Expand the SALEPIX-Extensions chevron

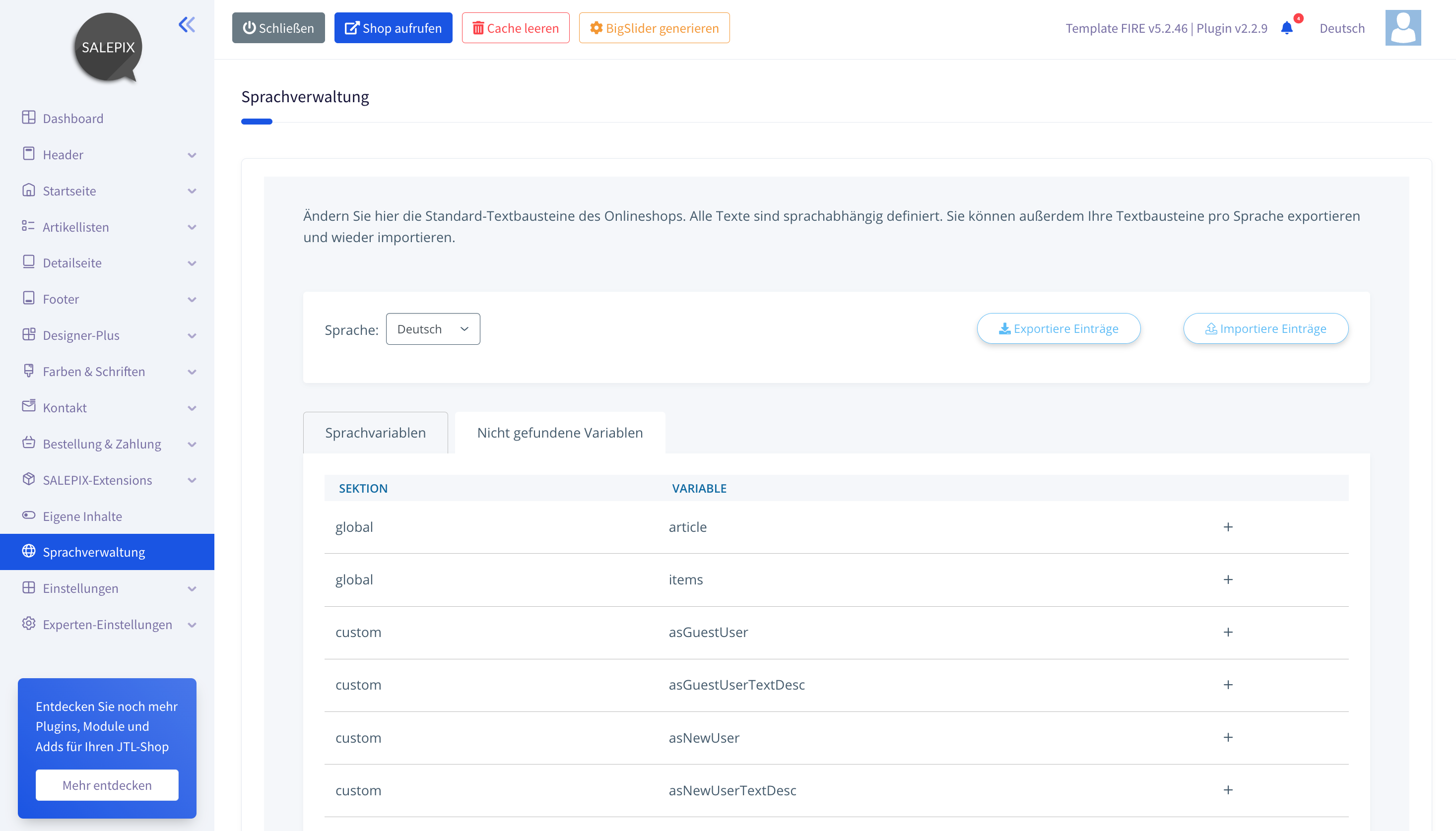192,481
